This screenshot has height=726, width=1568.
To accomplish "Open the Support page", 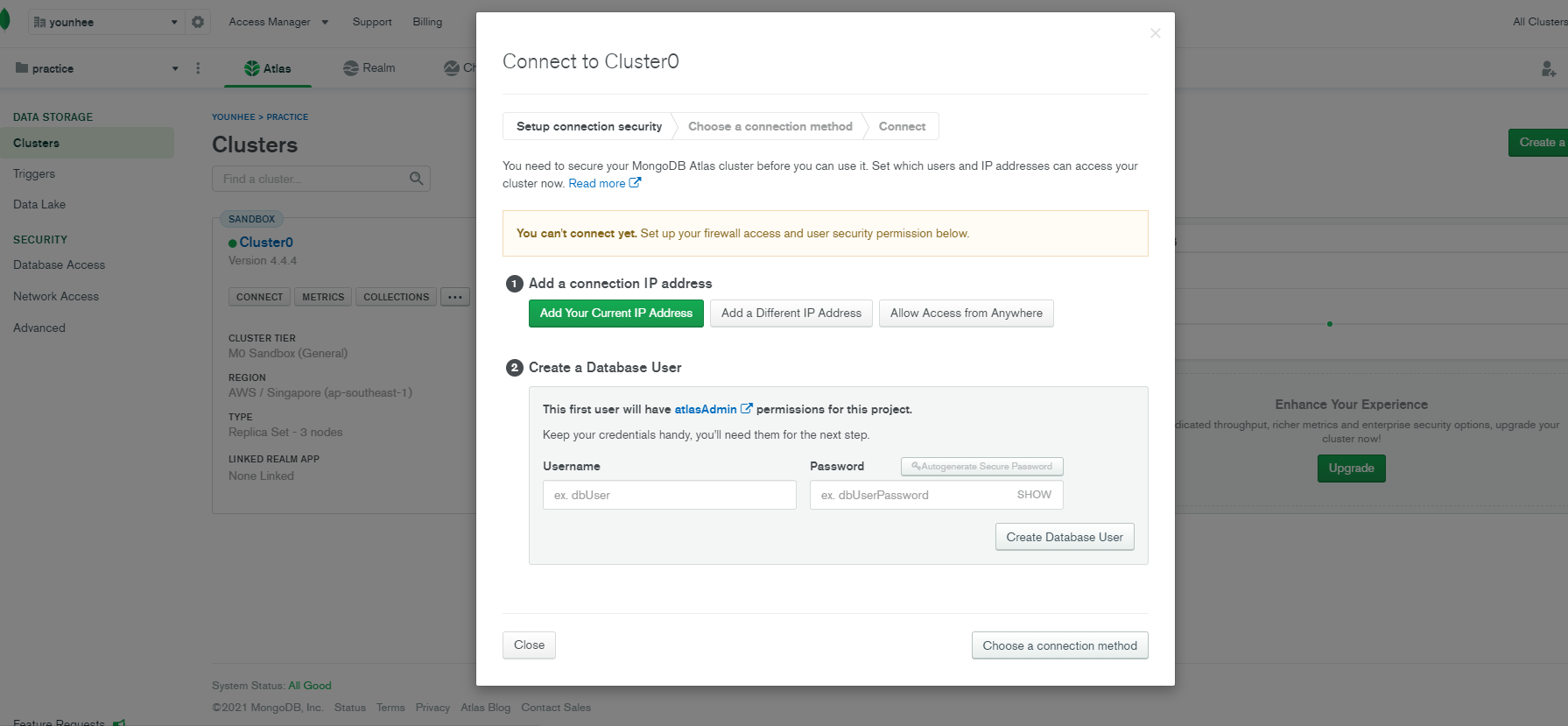I will pyautogui.click(x=372, y=22).
